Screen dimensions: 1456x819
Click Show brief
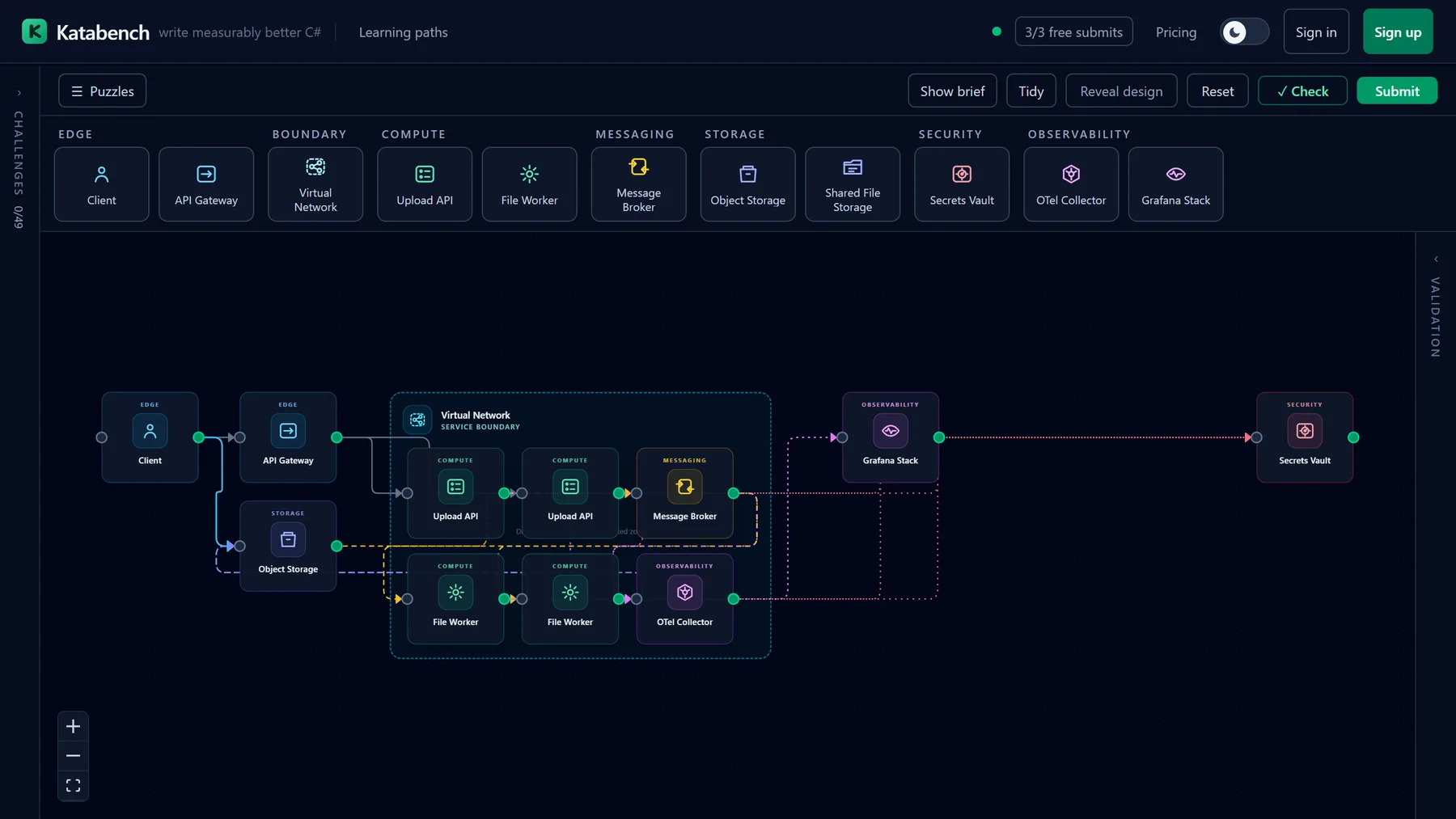952,91
